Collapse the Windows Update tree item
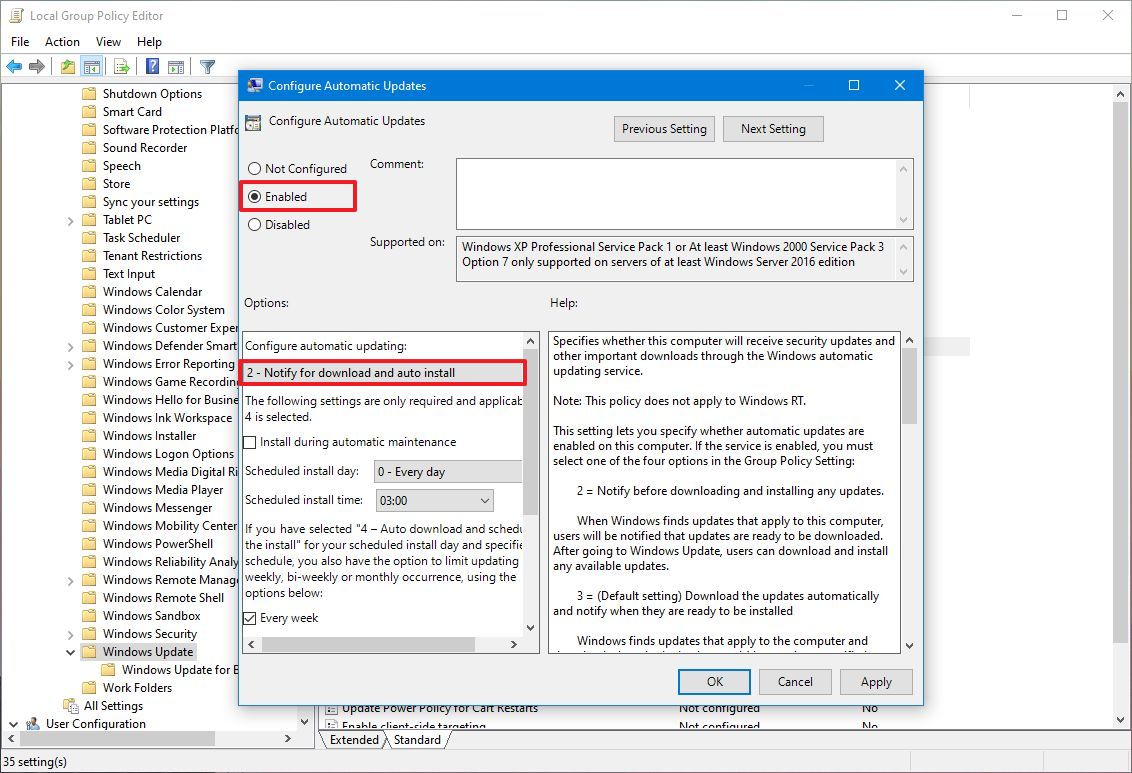The height and width of the screenshot is (773, 1132). pos(69,651)
